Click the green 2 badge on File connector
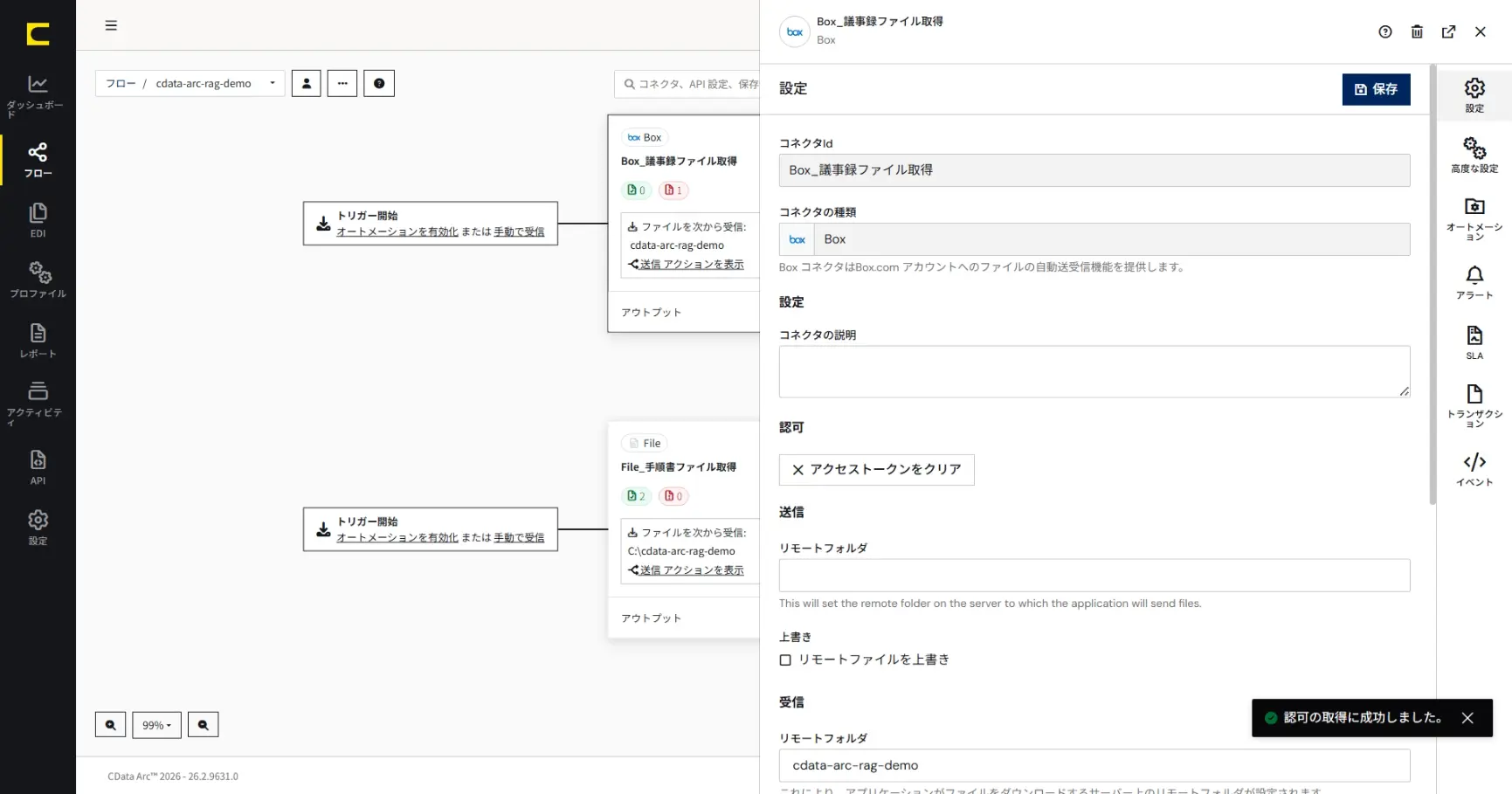This screenshot has height=794, width=1512. 637,496
